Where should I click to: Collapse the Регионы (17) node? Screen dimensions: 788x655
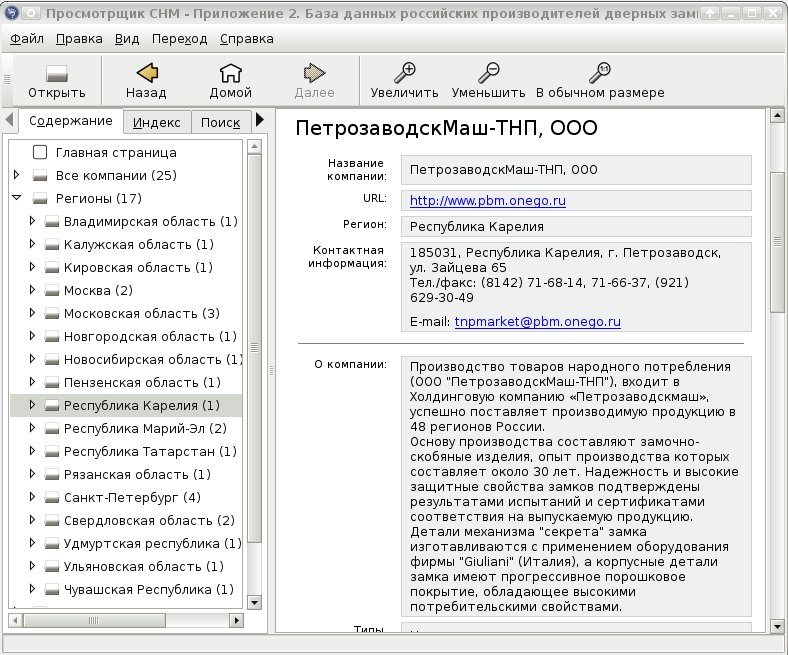point(17,198)
